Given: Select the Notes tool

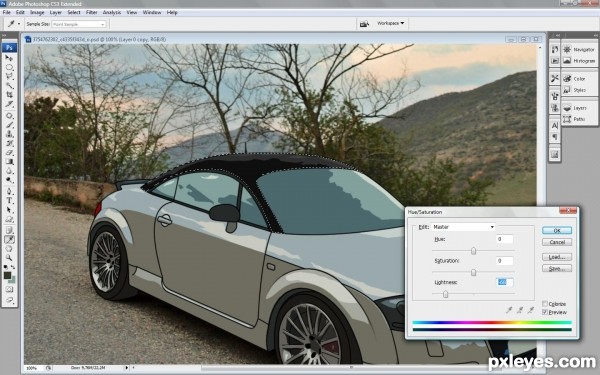Looking at the screenshot, I should click(x=9, y=230).
